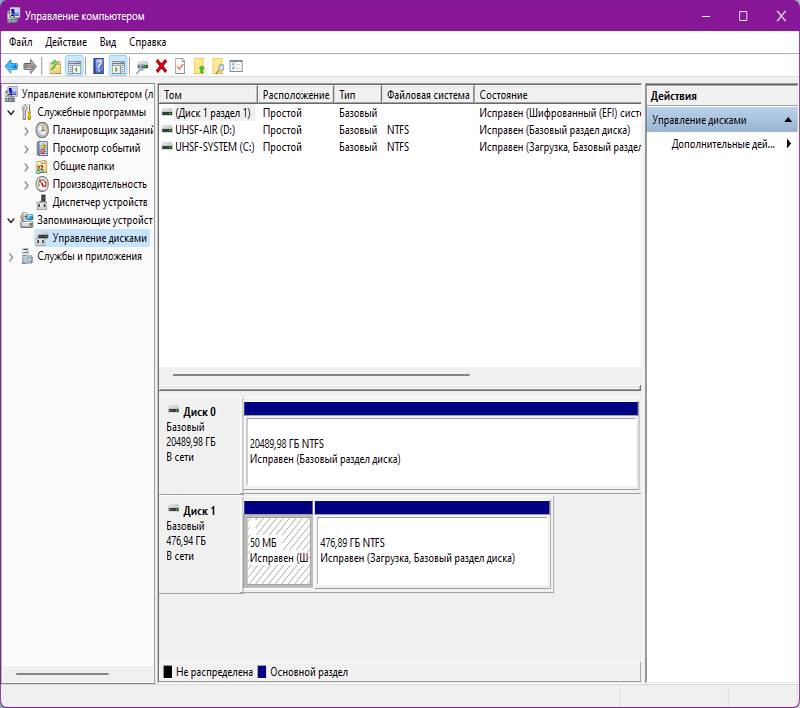800x708 pixels.
Task: Click the blue Back arrow in toolbar
Action: click(x=11, y=66)
